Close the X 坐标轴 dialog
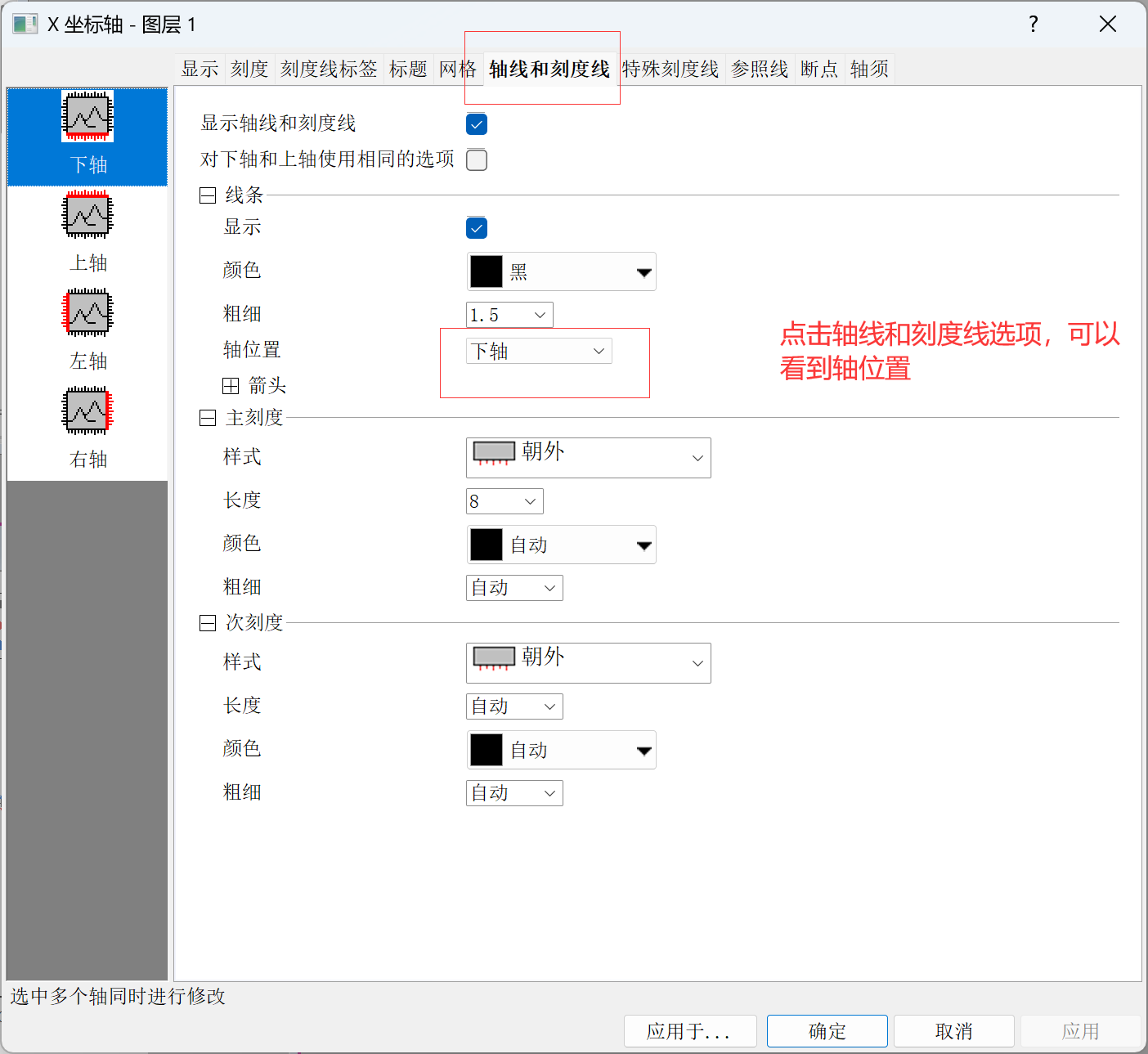1148x1054 pixels. (1108, 25)
